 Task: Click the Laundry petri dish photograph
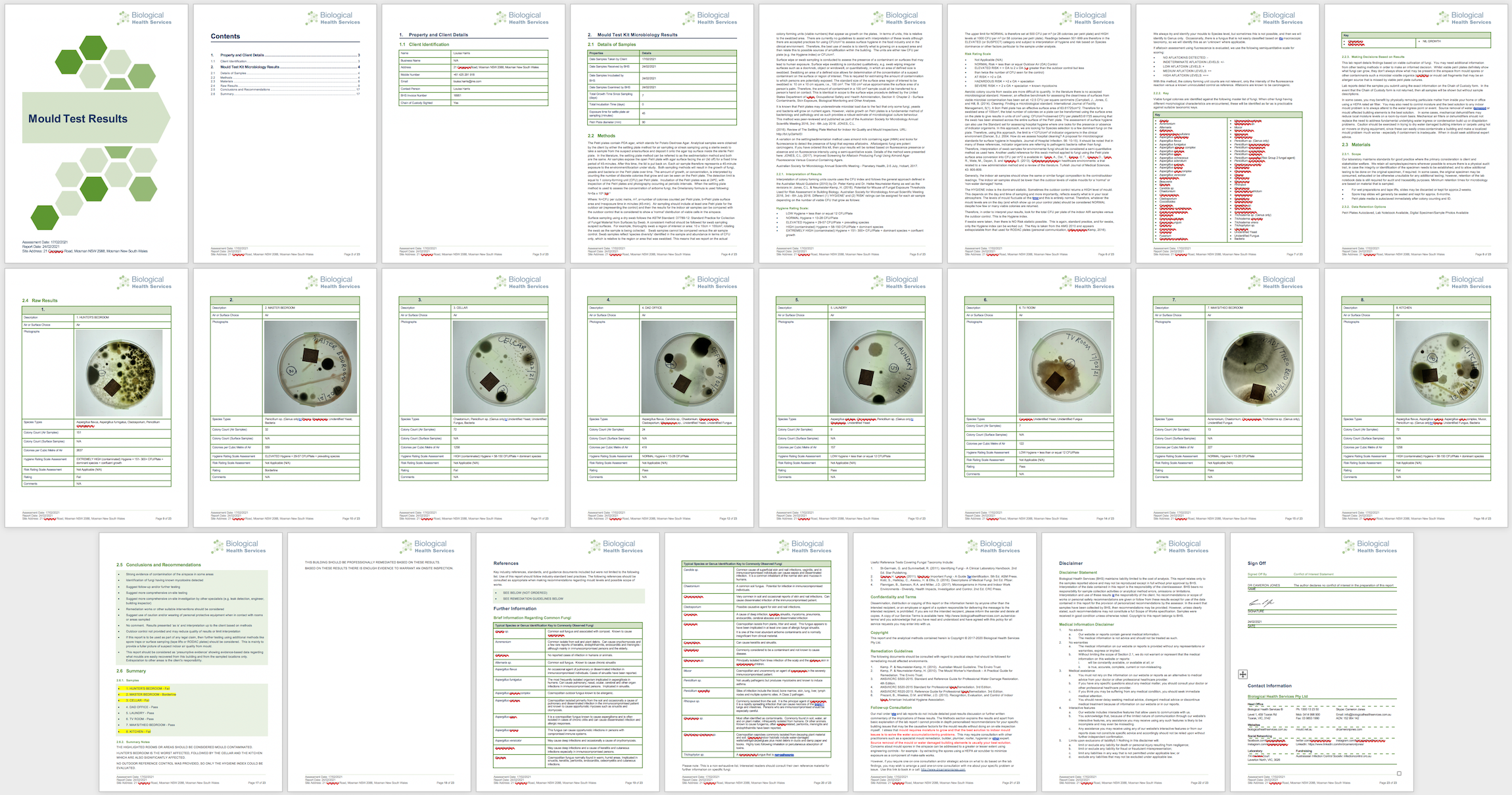click(x=878, y=367)
